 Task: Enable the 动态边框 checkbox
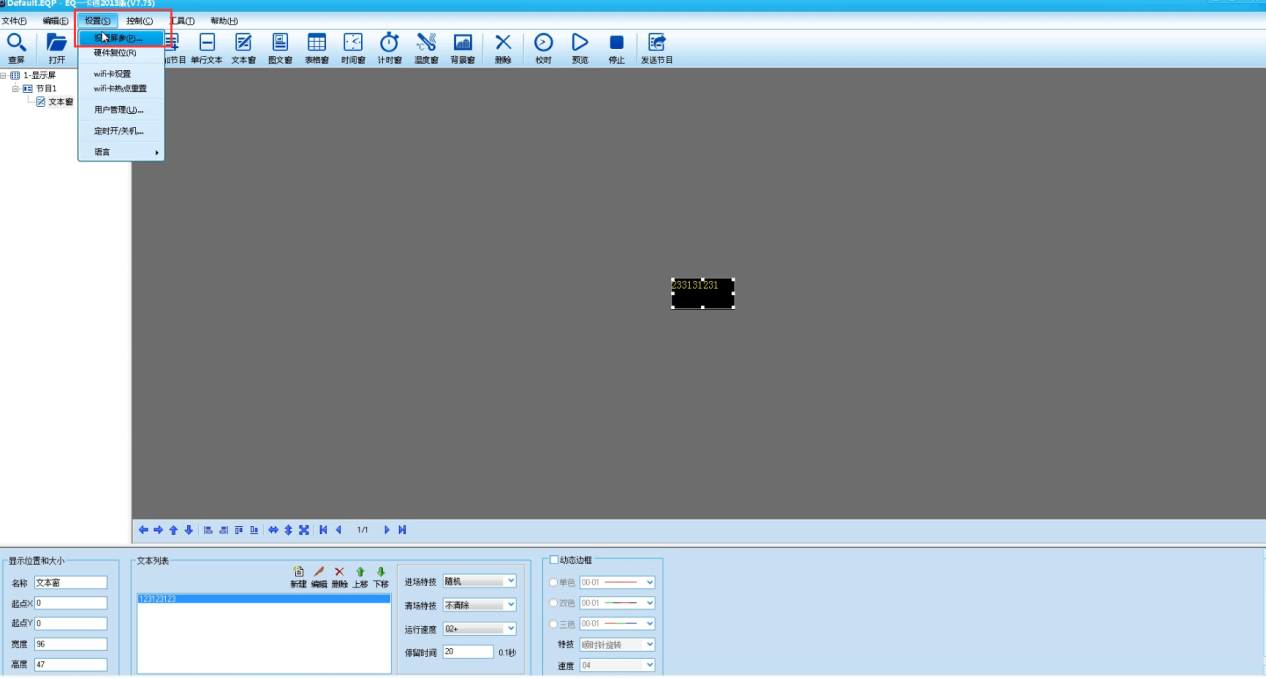coord(555,560)
